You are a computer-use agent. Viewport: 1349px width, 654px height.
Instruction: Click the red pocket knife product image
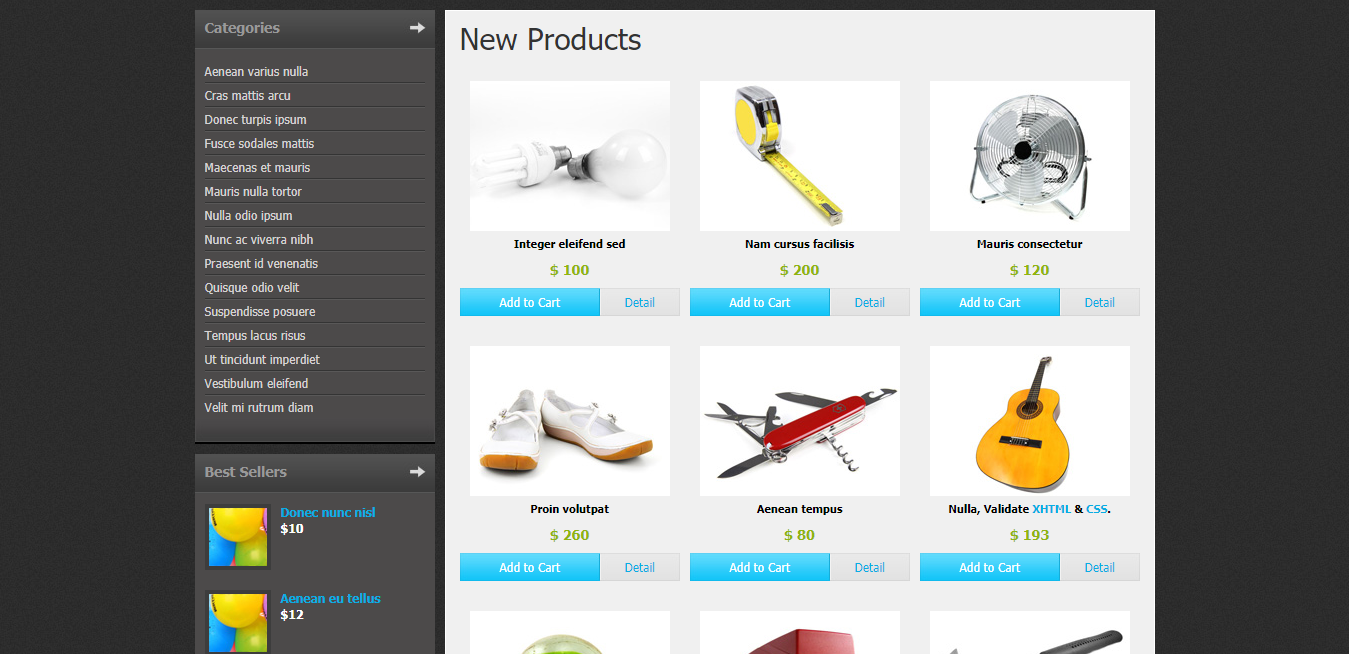800,421
